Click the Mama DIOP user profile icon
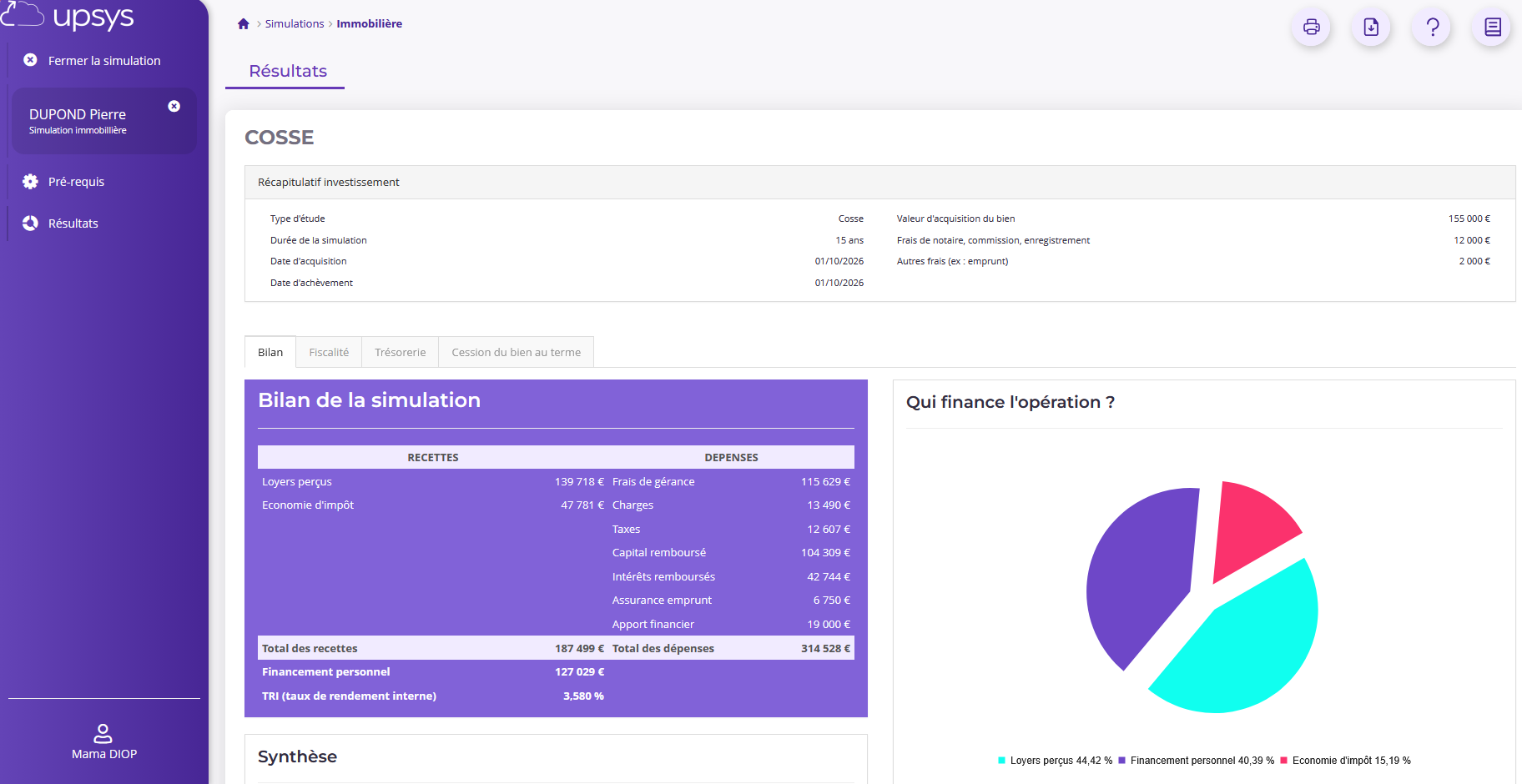Image resolution: width=1522 pixels, height=784 pixels. pyautogui.click(x=103, y=733)
